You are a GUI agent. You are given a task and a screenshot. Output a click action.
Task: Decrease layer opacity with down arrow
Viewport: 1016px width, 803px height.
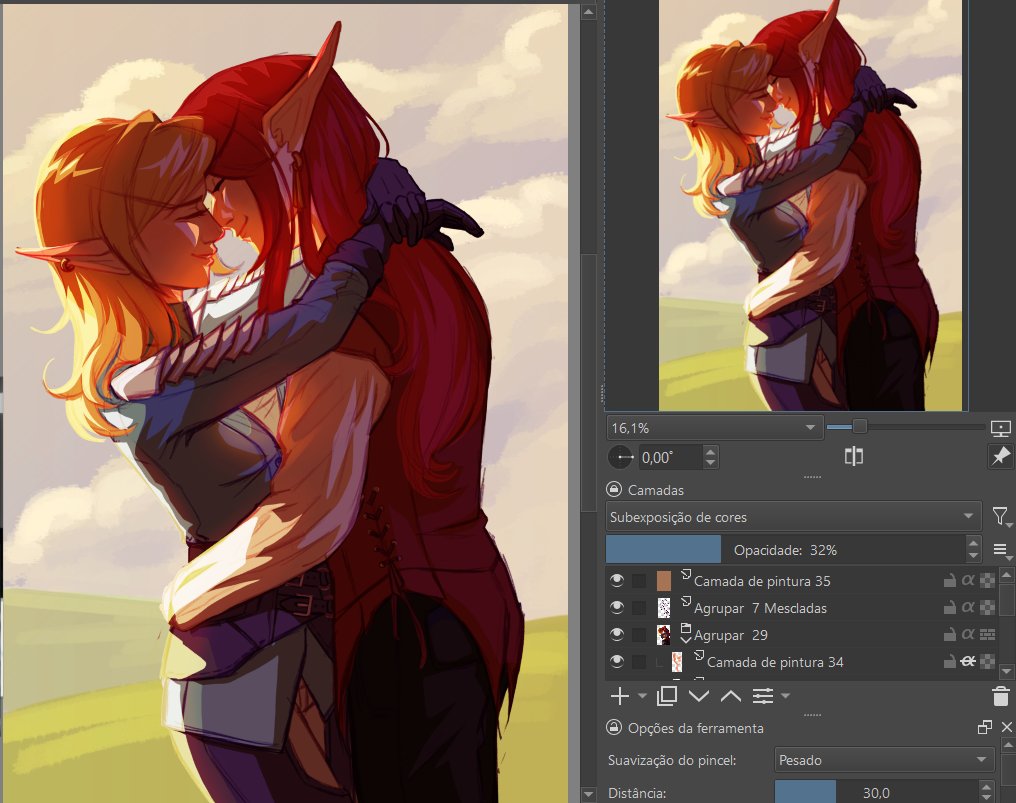click(973, 555)
